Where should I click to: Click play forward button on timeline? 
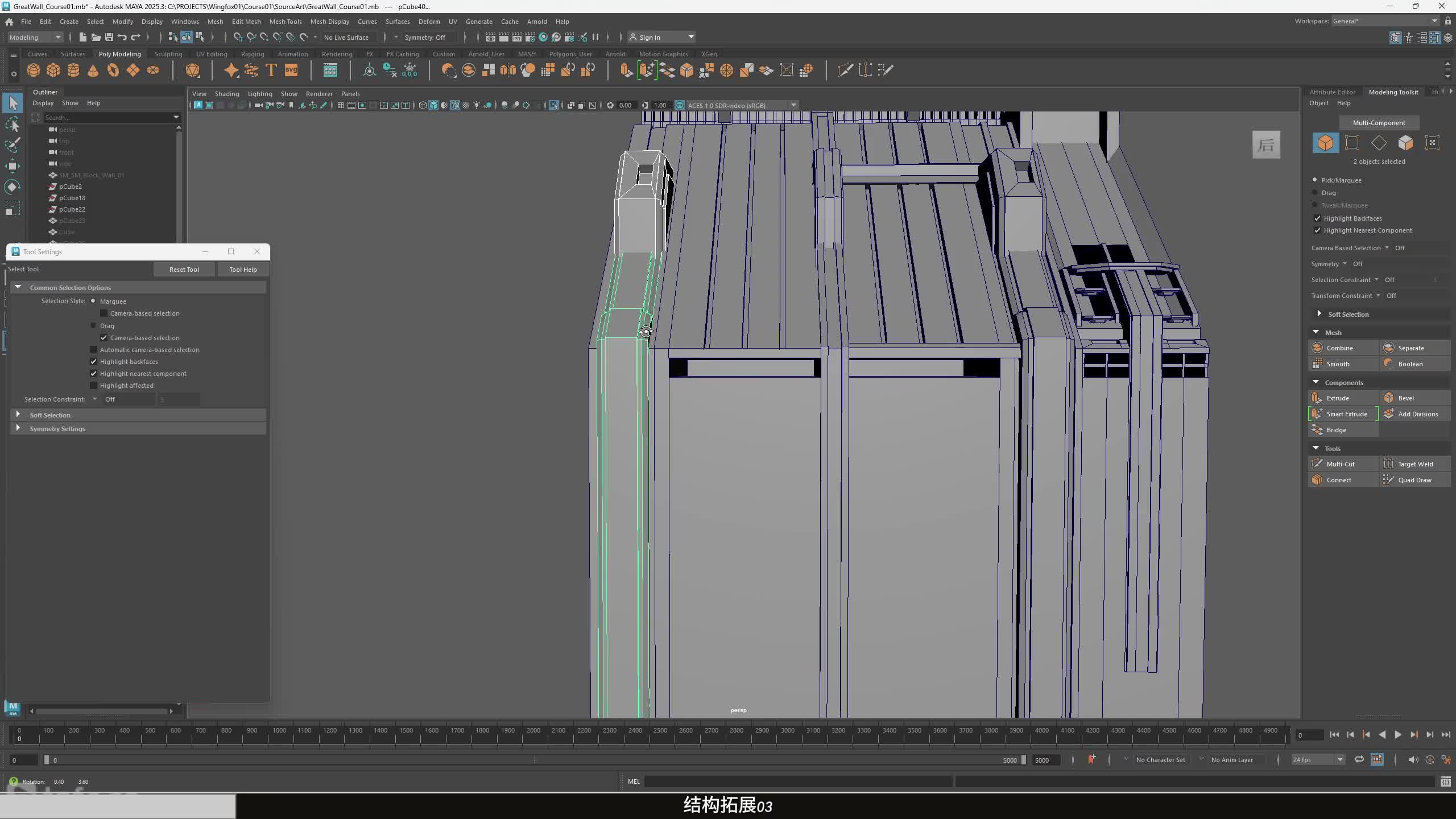[1398, 735]
